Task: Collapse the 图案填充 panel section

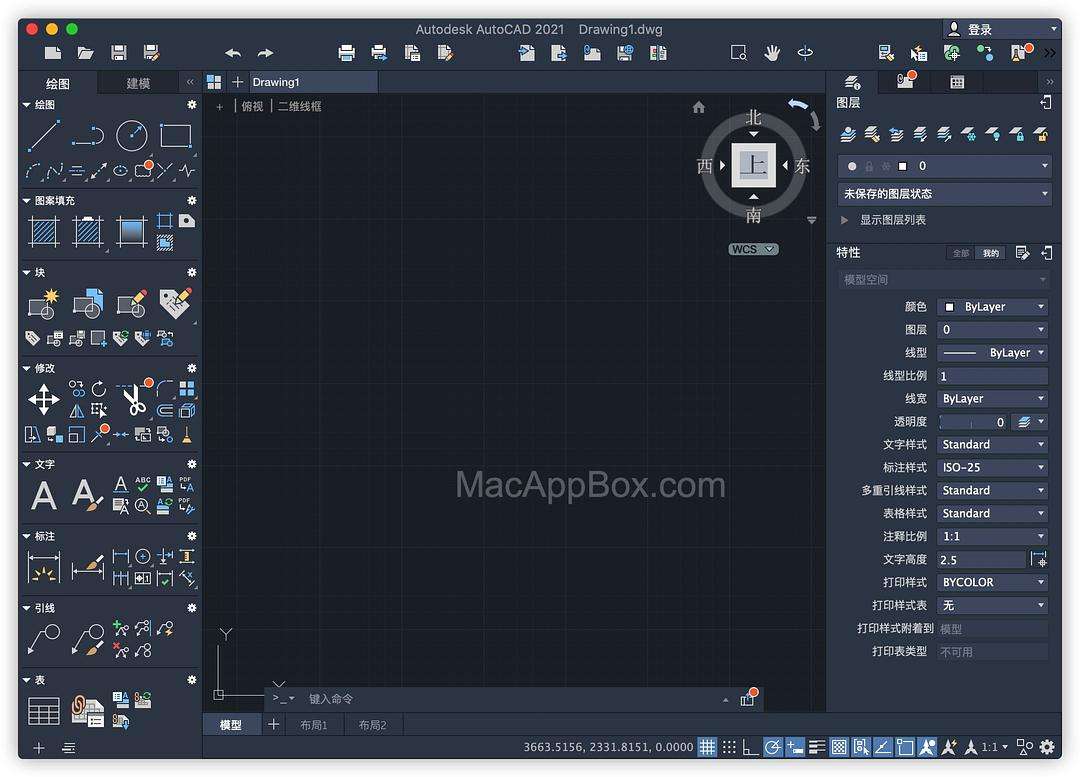Action: click(x=26, y=200)
